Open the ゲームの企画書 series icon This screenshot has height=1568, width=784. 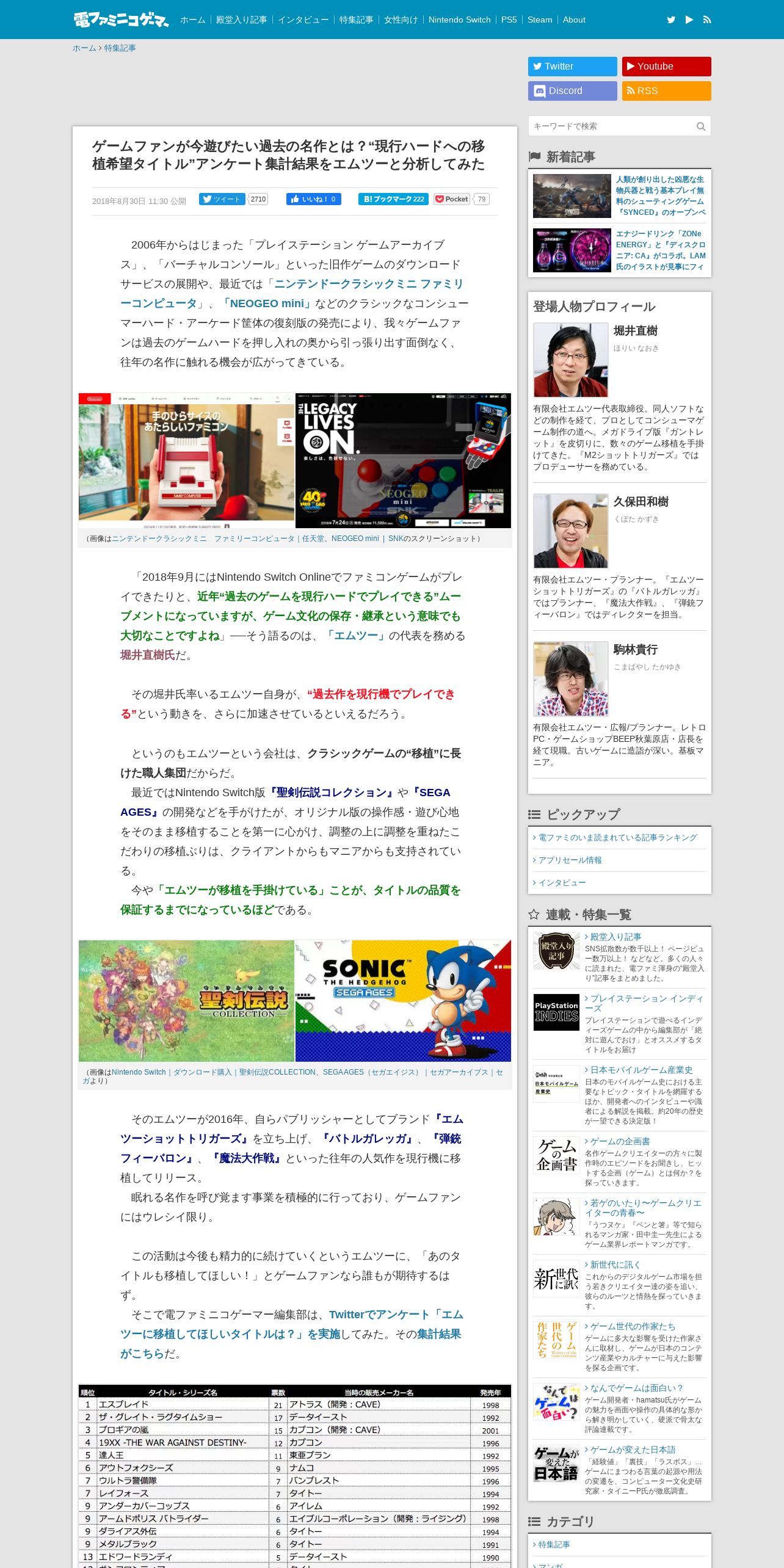pyautogui.click(x=556, y=1155)
